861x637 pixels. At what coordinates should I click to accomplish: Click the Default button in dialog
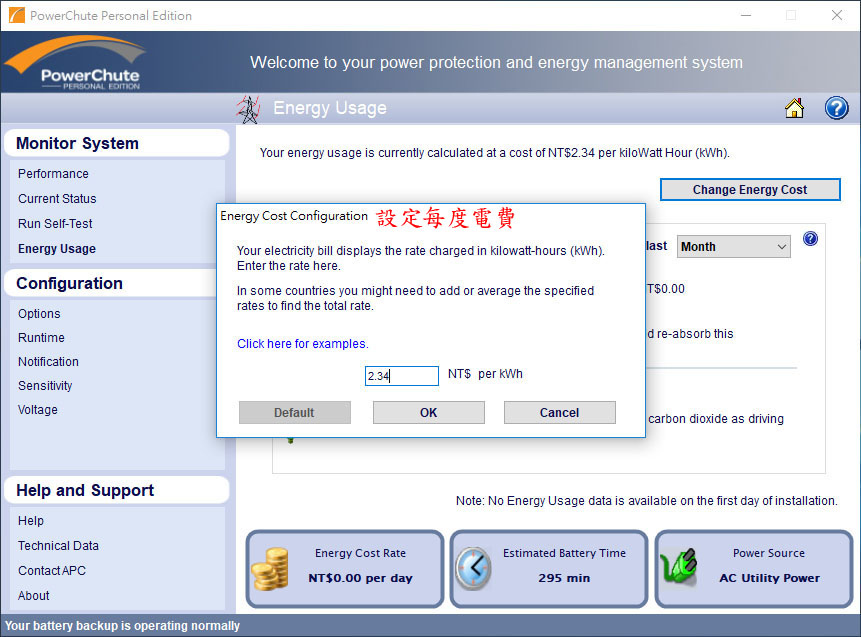pyautogui.click(x=295, y=412)
